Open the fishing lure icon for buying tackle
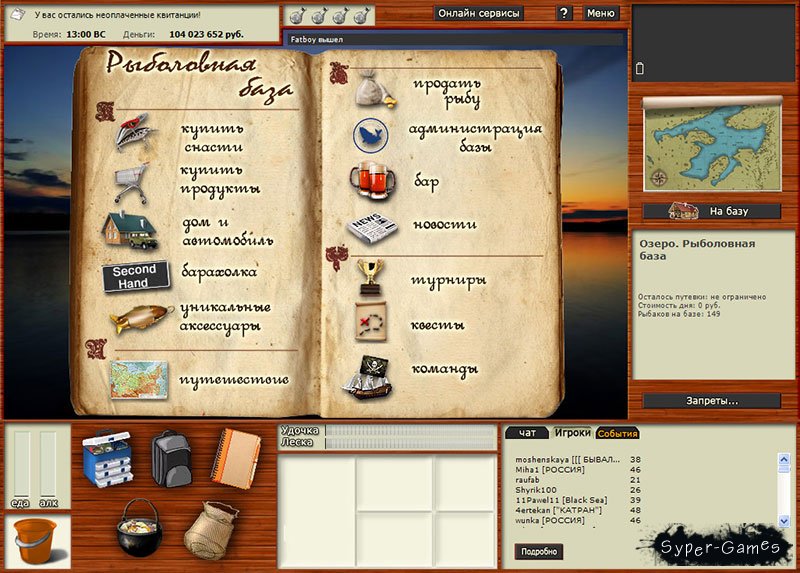This screenshot has width=800, height=573. click(x=134, y=132)
